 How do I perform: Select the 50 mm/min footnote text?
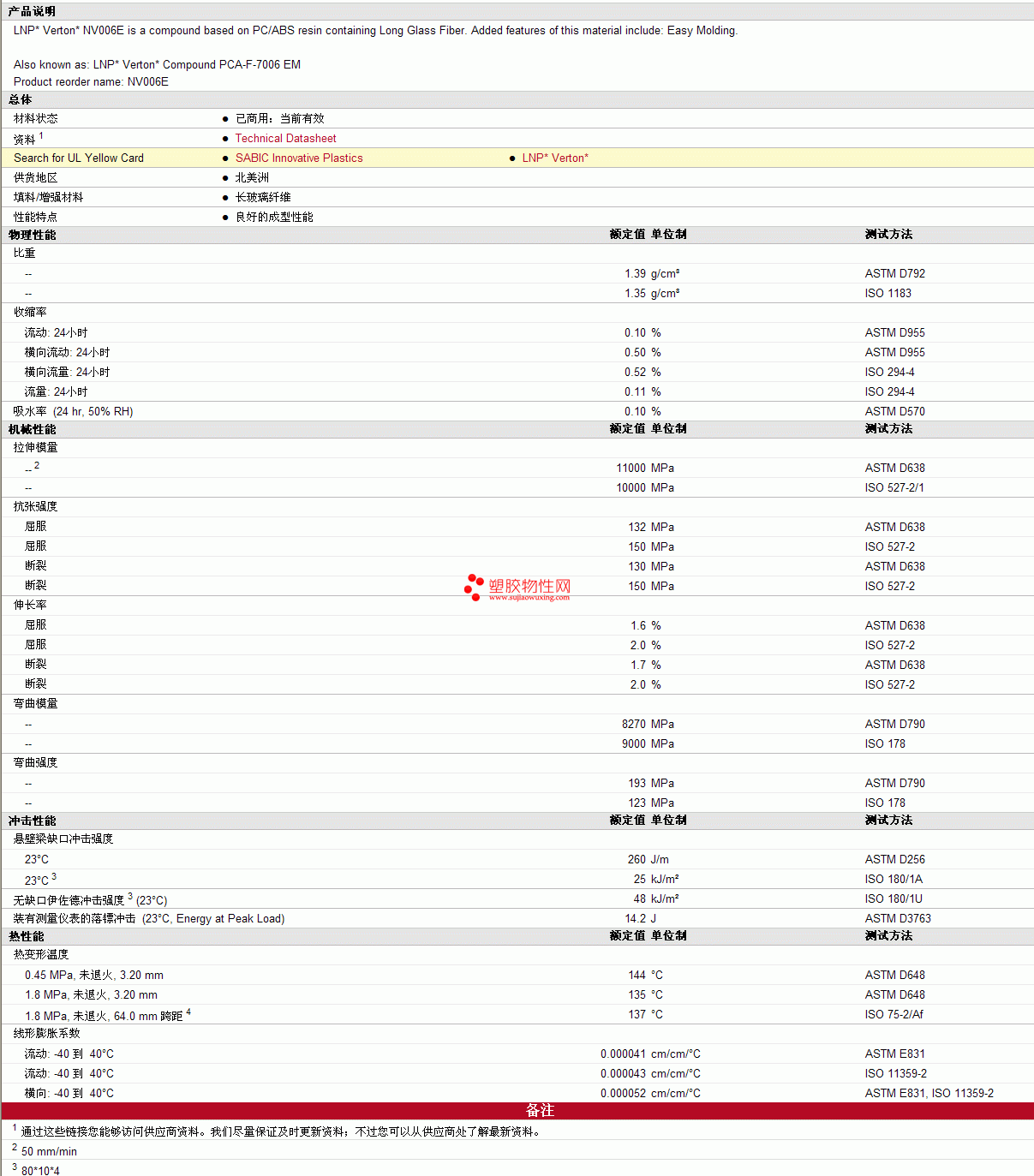[50, 1151]
